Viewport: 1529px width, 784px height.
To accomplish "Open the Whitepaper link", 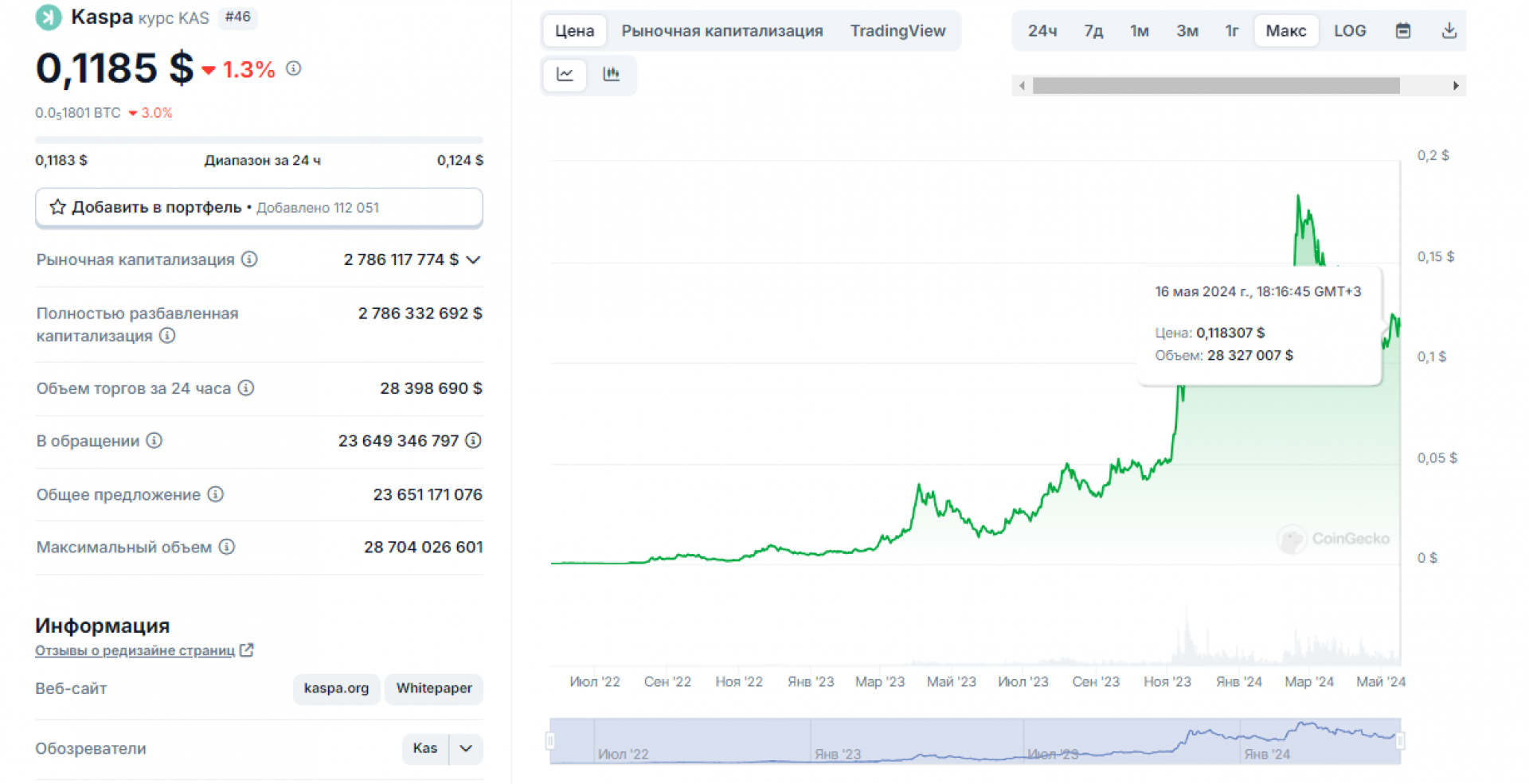I will point(434,688).
